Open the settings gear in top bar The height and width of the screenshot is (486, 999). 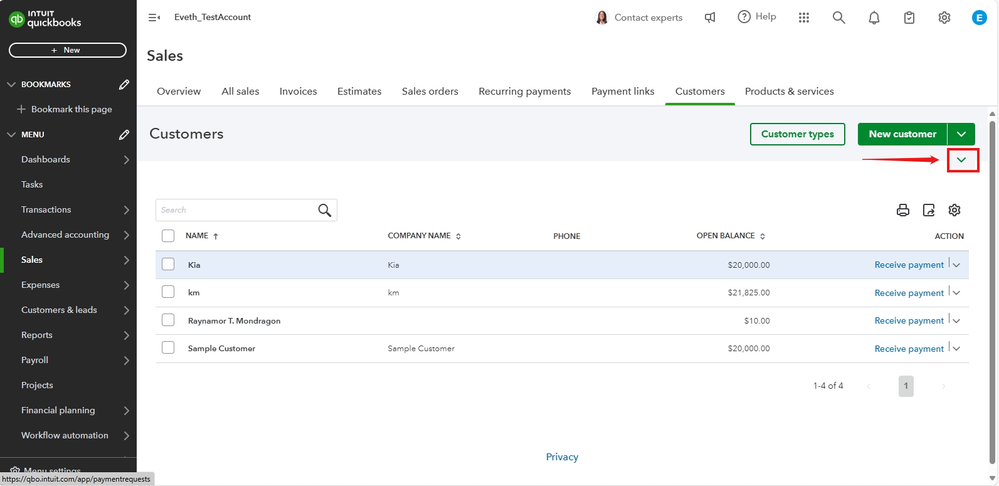pyautogui.click(x=944, y=17)
